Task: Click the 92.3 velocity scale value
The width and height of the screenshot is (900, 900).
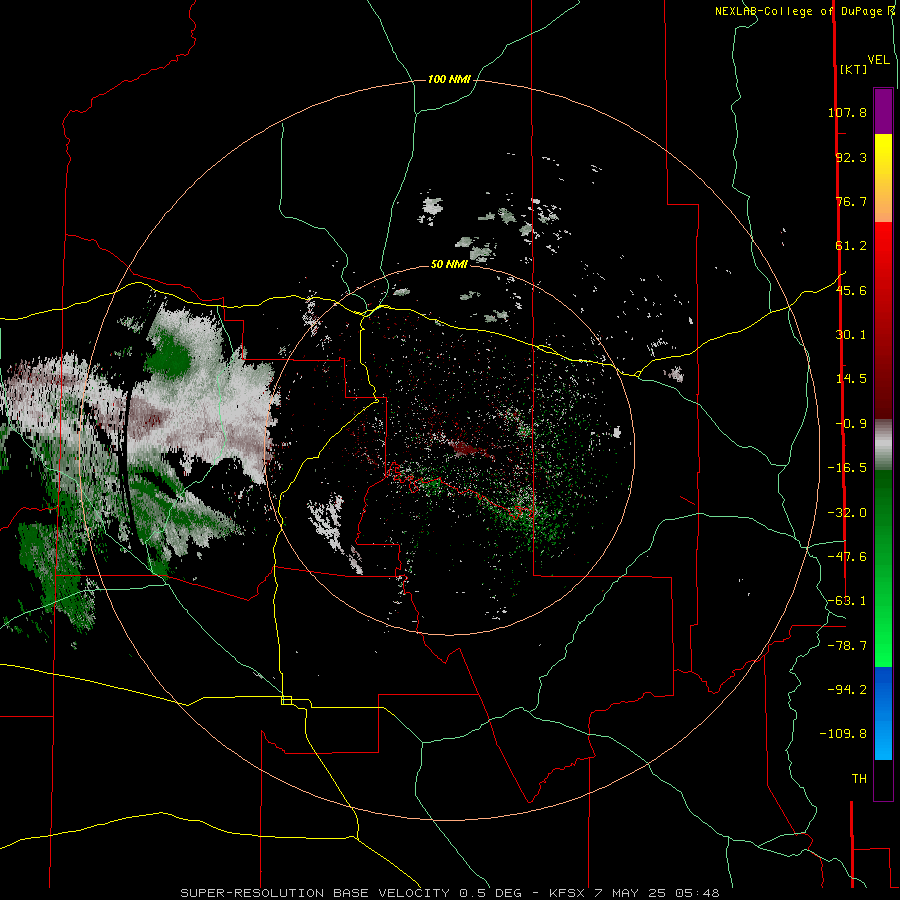Action: pyautogui.click(x=851, y=157)
